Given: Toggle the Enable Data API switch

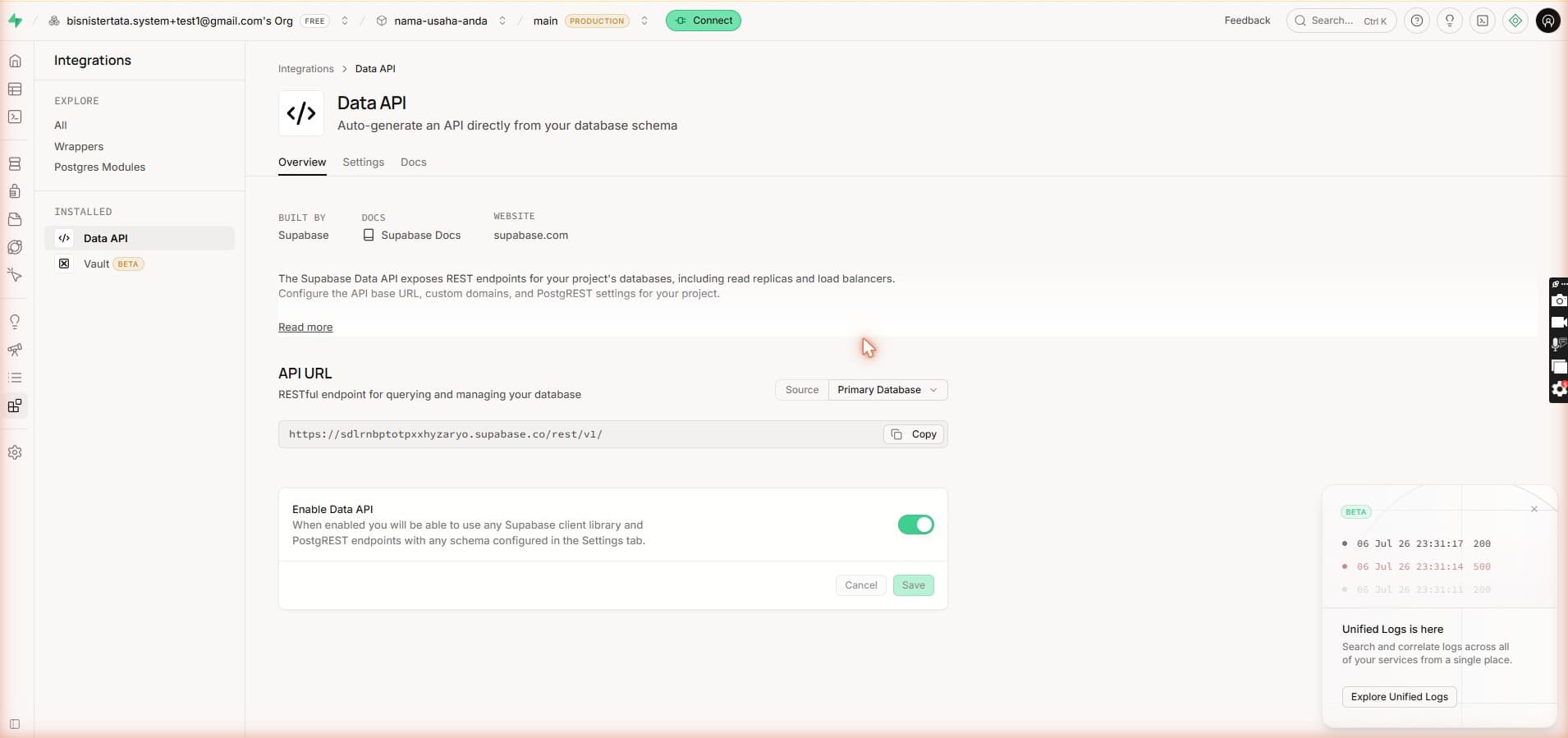Looking at the screenshot, I should tap(916, 525).
